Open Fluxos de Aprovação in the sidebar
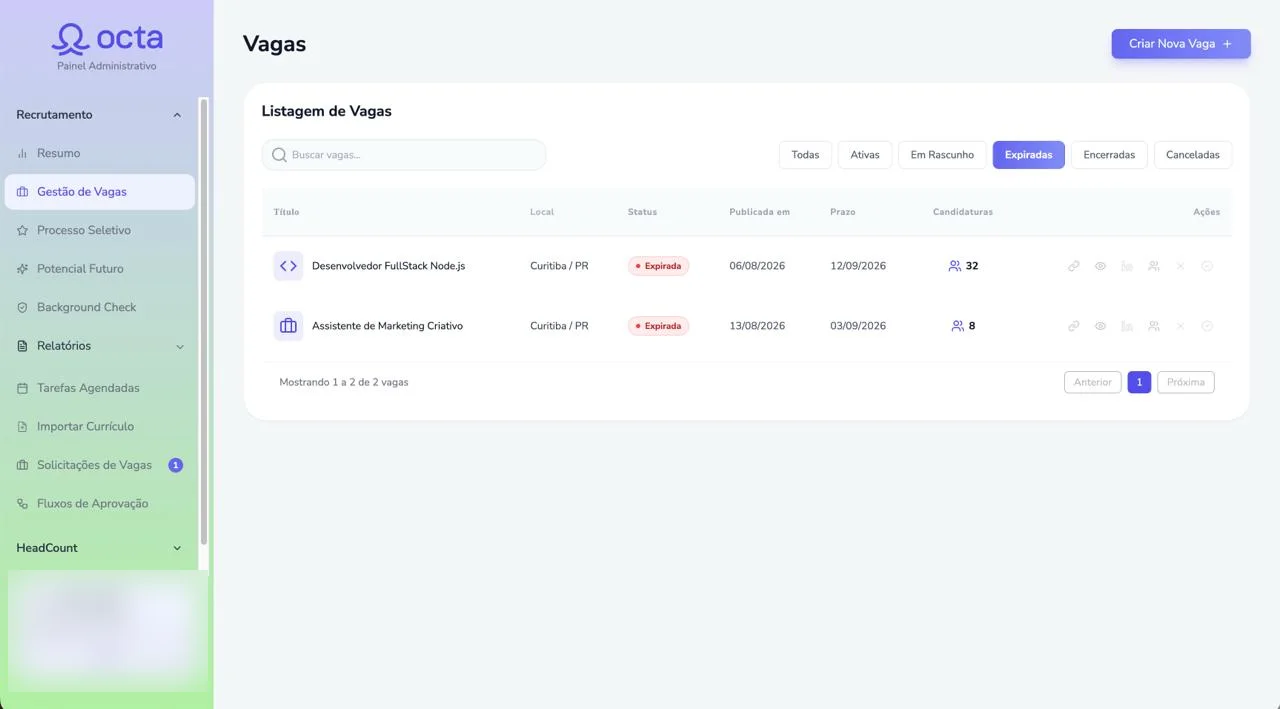1280x709 pixels. point(100,503)
